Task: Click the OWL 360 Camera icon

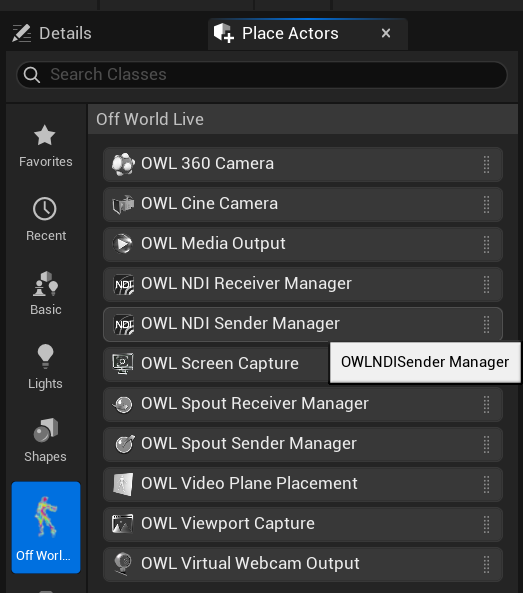Action: pos(123,164)
